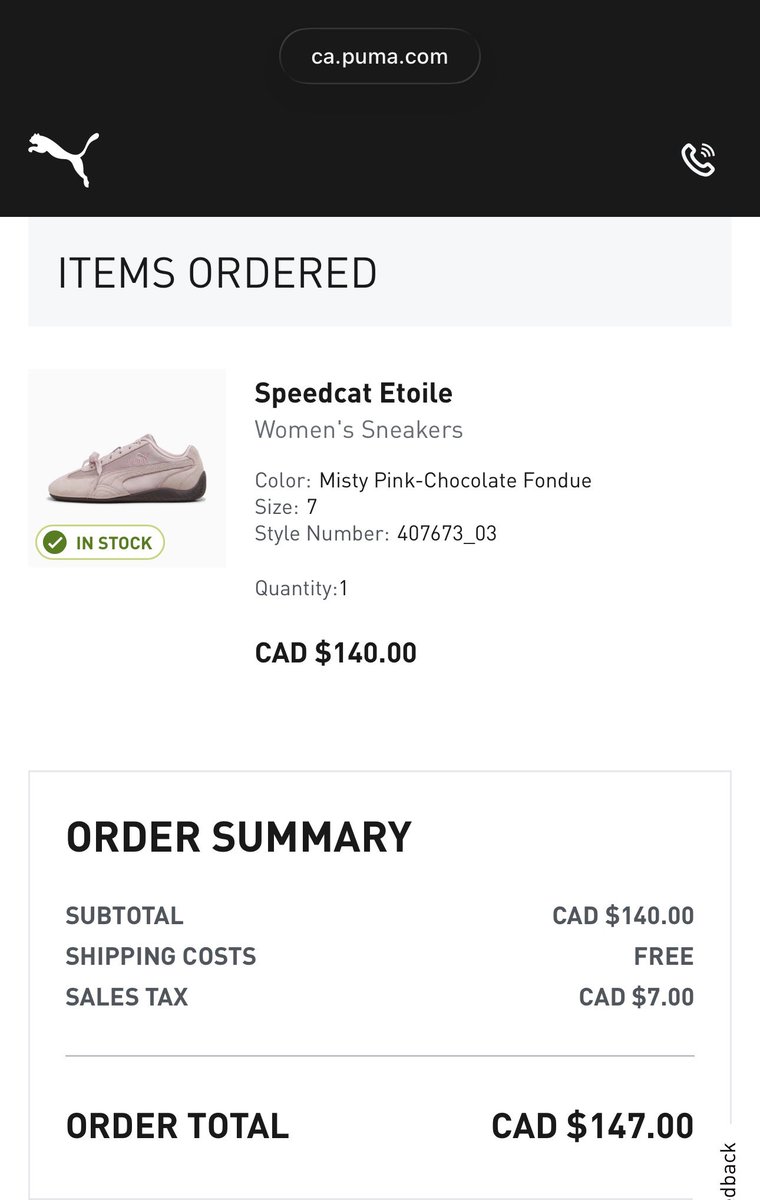Click the item price CAD $140.00
This screenshot has width=760, height=1200.
[x=336, y=653]
